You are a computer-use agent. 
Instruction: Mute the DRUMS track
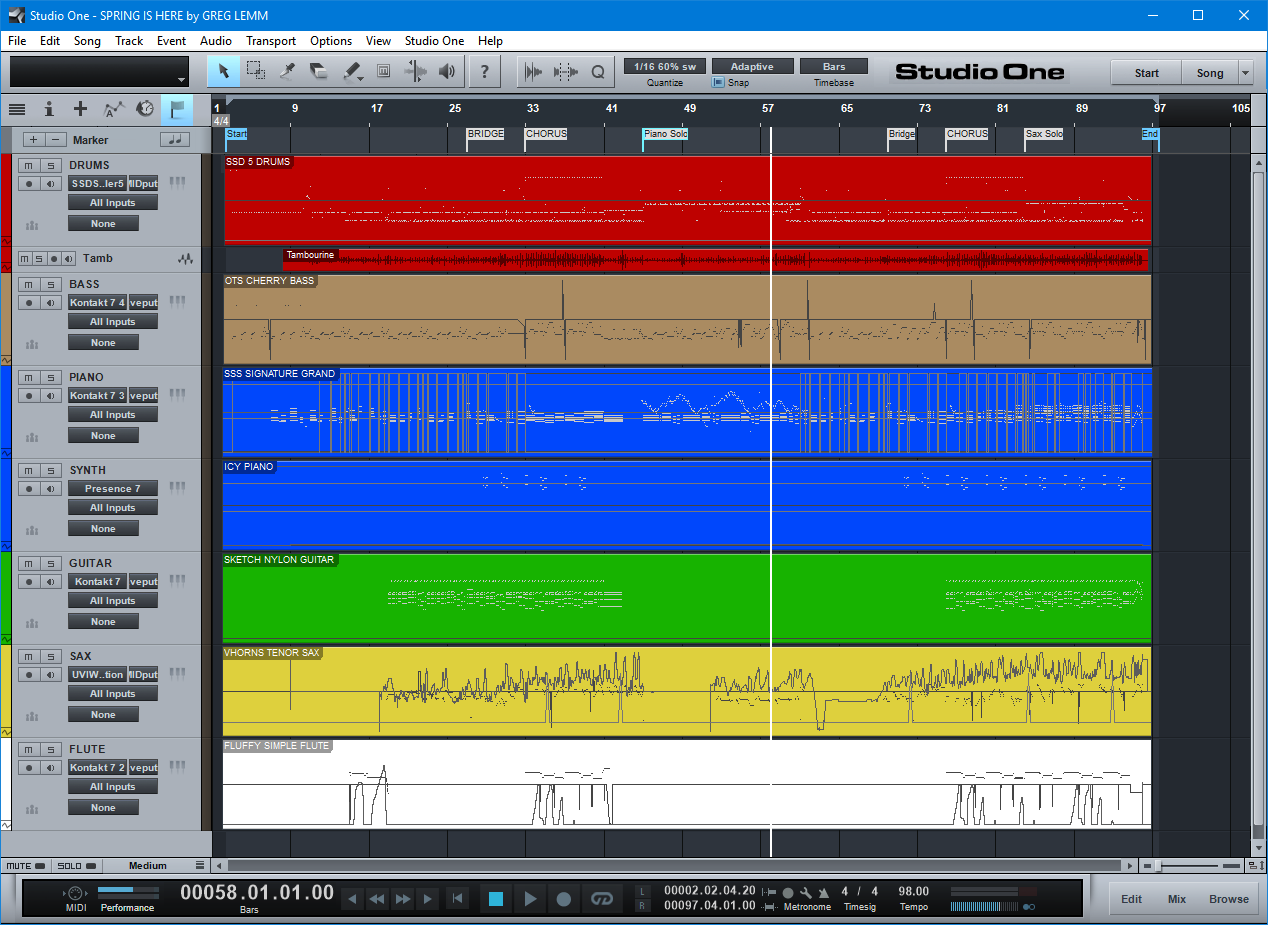click(x=30, y=165)
